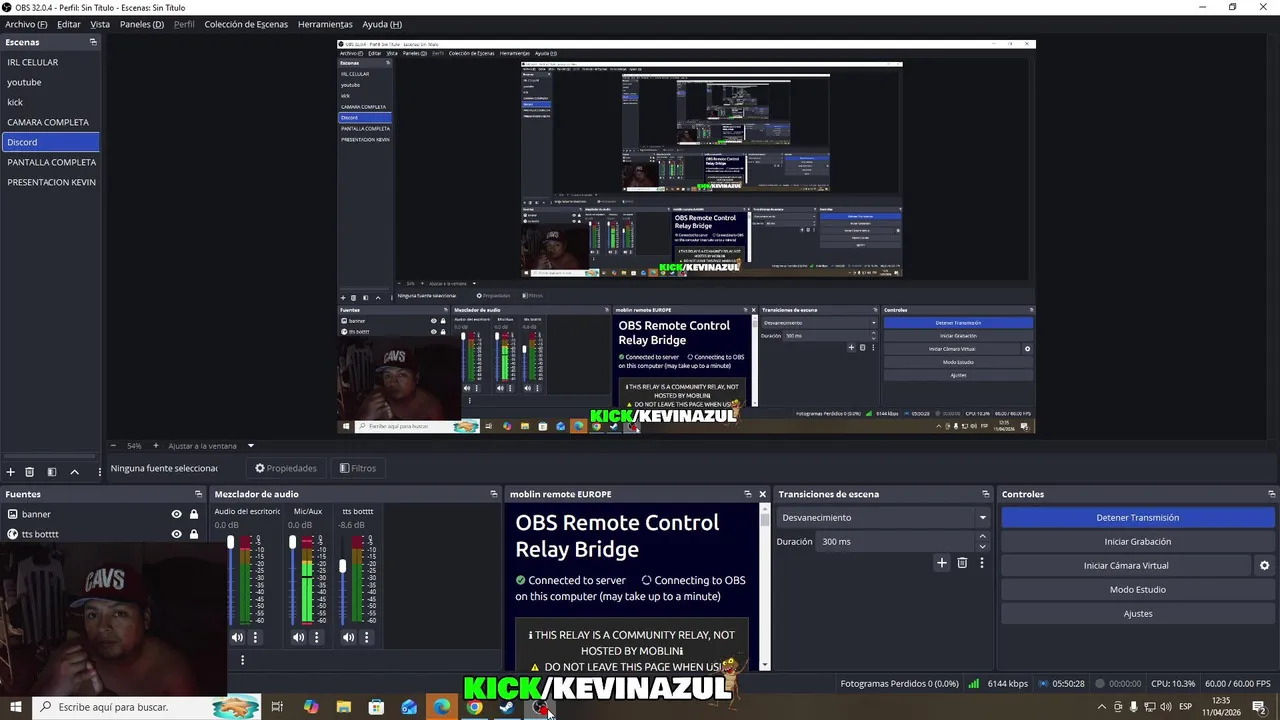
Task: Start the virtual camera
Action: tap(1126, 565)
